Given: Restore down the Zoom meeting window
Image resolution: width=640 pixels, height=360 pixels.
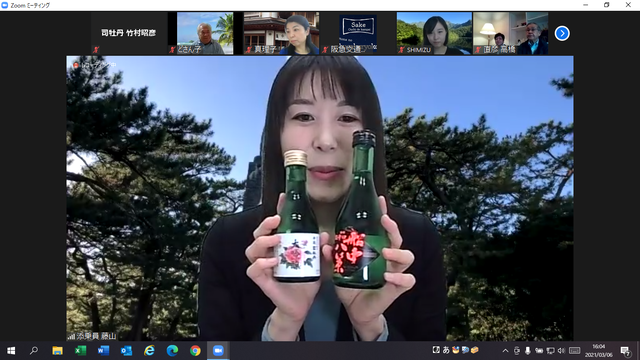Looking at the screenshot, I should [x=607, y=5].
